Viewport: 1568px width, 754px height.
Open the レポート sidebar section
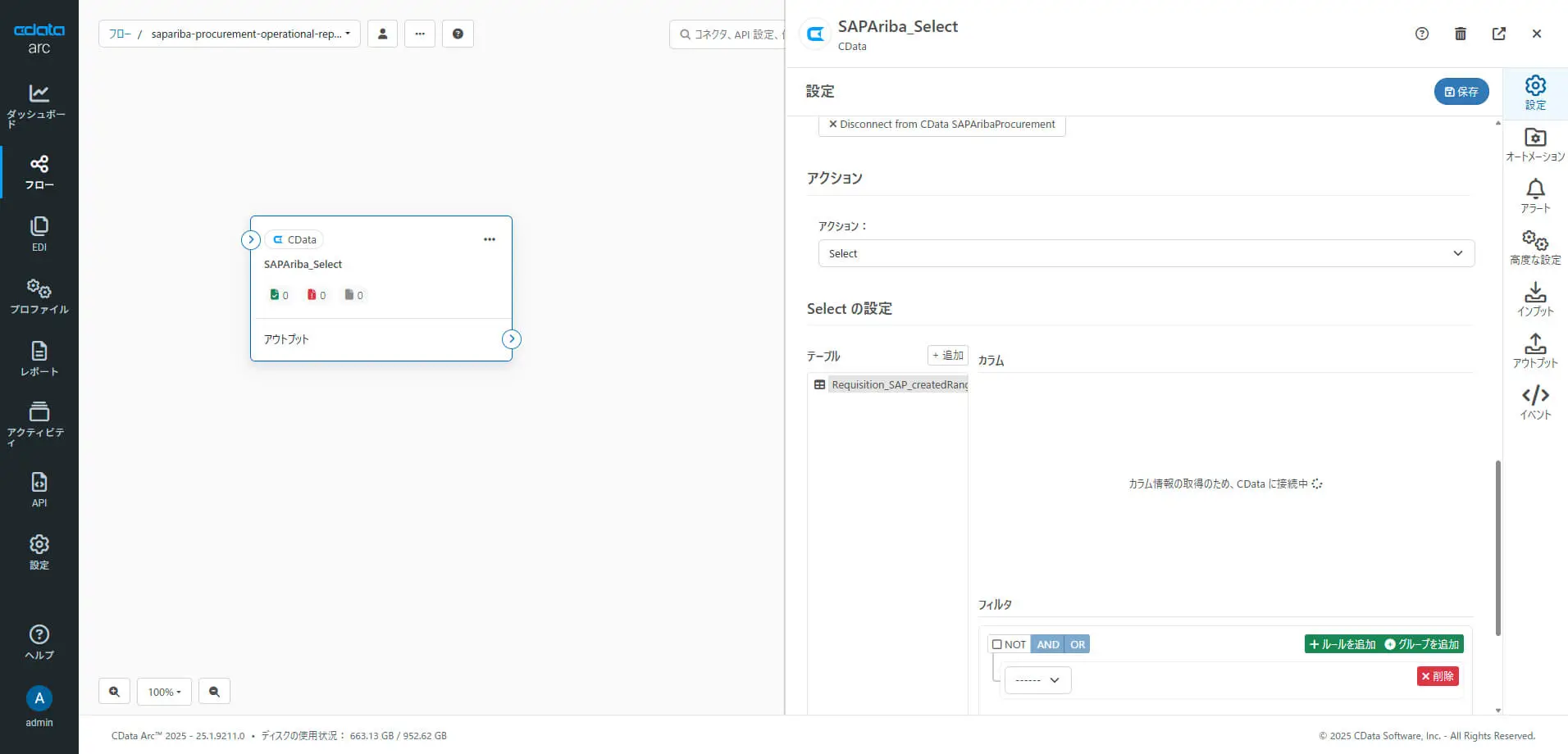pos(39,359)
